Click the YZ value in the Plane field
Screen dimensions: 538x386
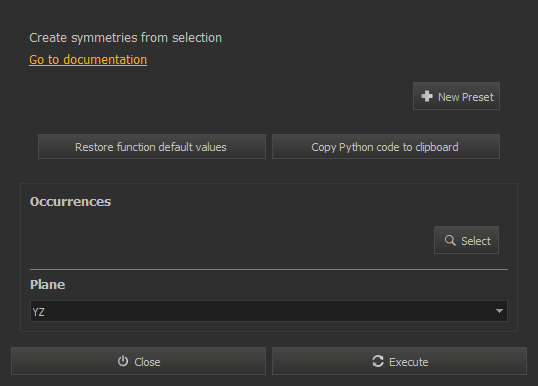click(x=38, y=312)
